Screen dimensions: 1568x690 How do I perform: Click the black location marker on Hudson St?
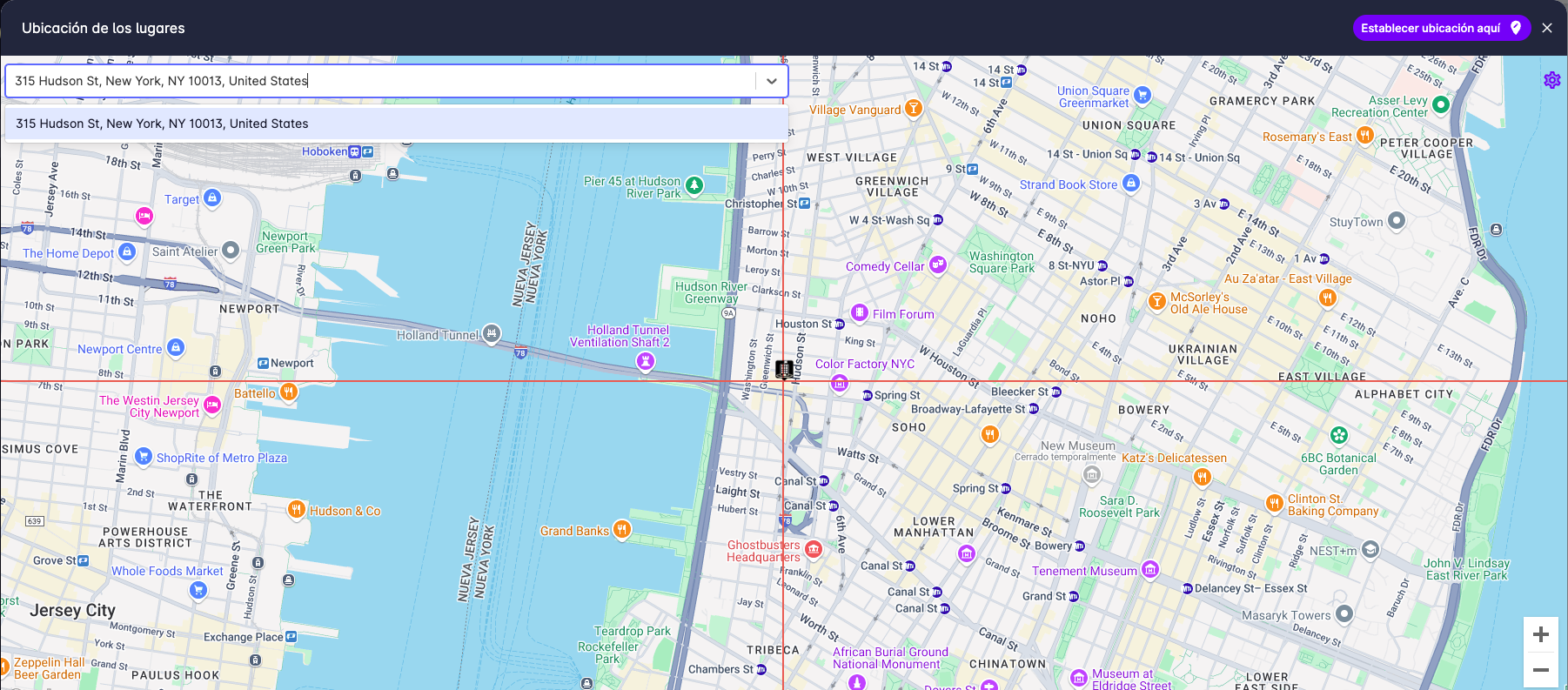(x=784, y=370)
